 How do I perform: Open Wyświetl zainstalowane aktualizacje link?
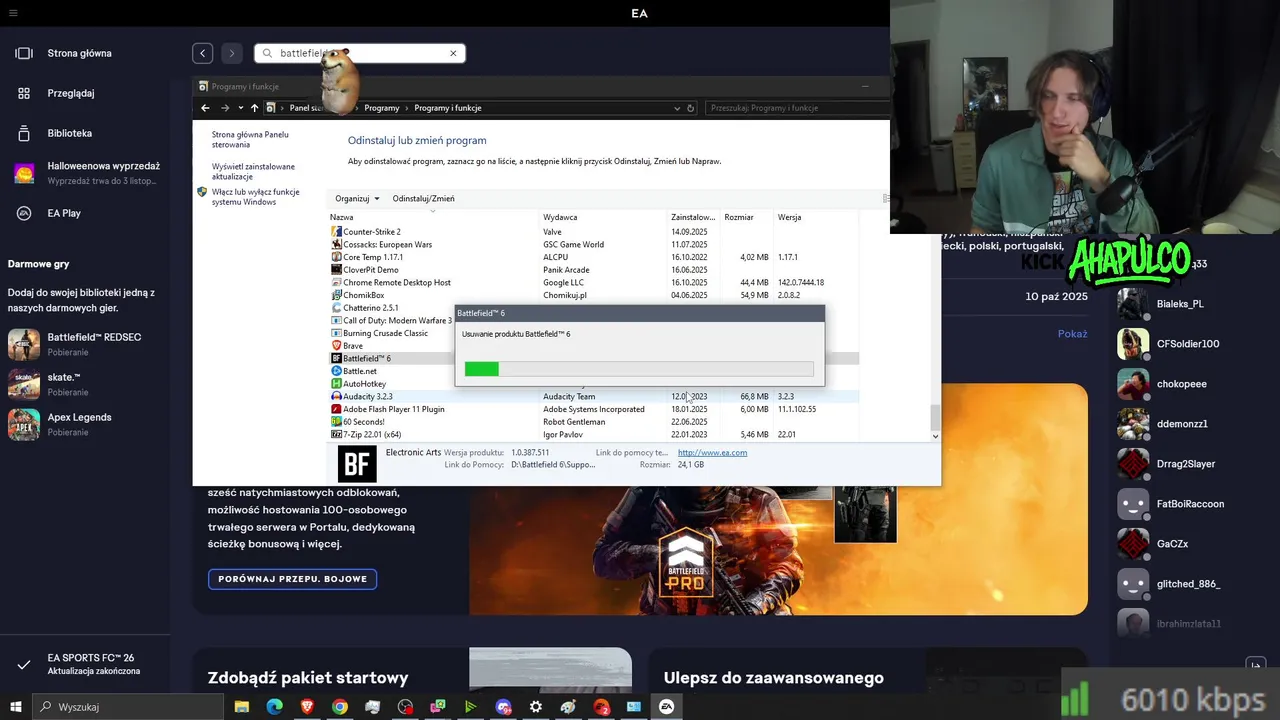[253, 171]
